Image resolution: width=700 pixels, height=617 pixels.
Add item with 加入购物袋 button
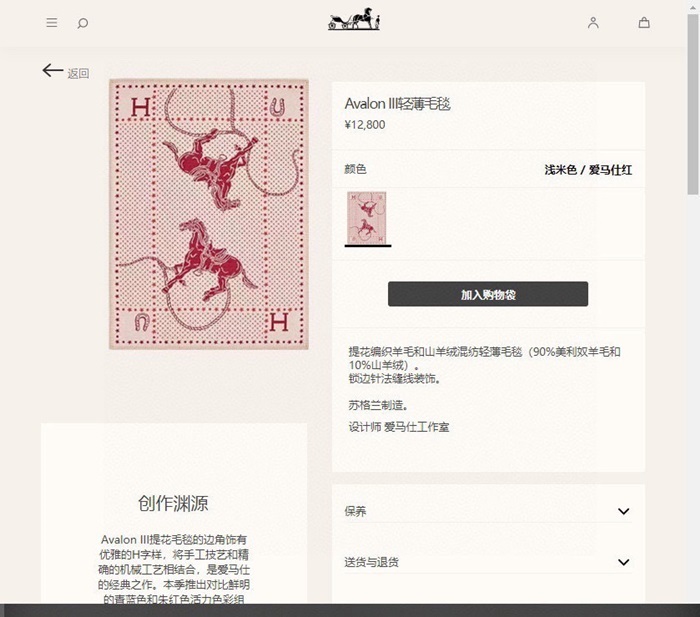488,294
